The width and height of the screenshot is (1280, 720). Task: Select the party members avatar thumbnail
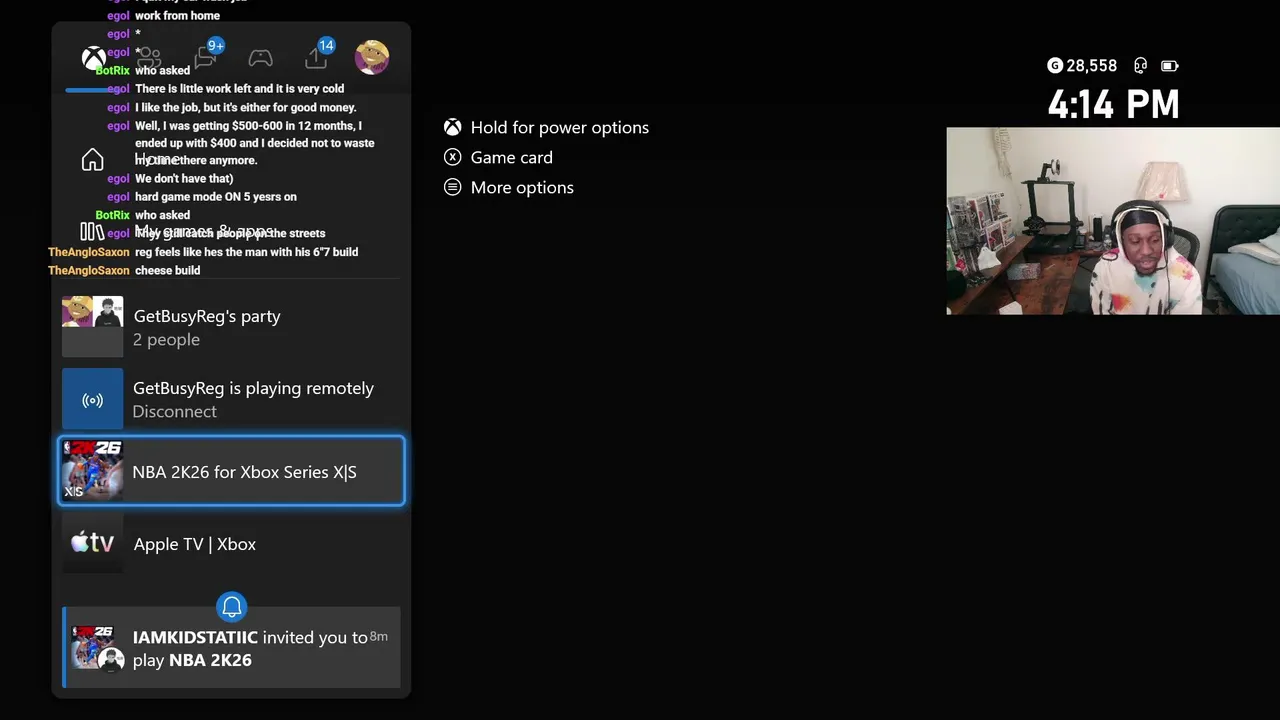(x=93, y=327)
